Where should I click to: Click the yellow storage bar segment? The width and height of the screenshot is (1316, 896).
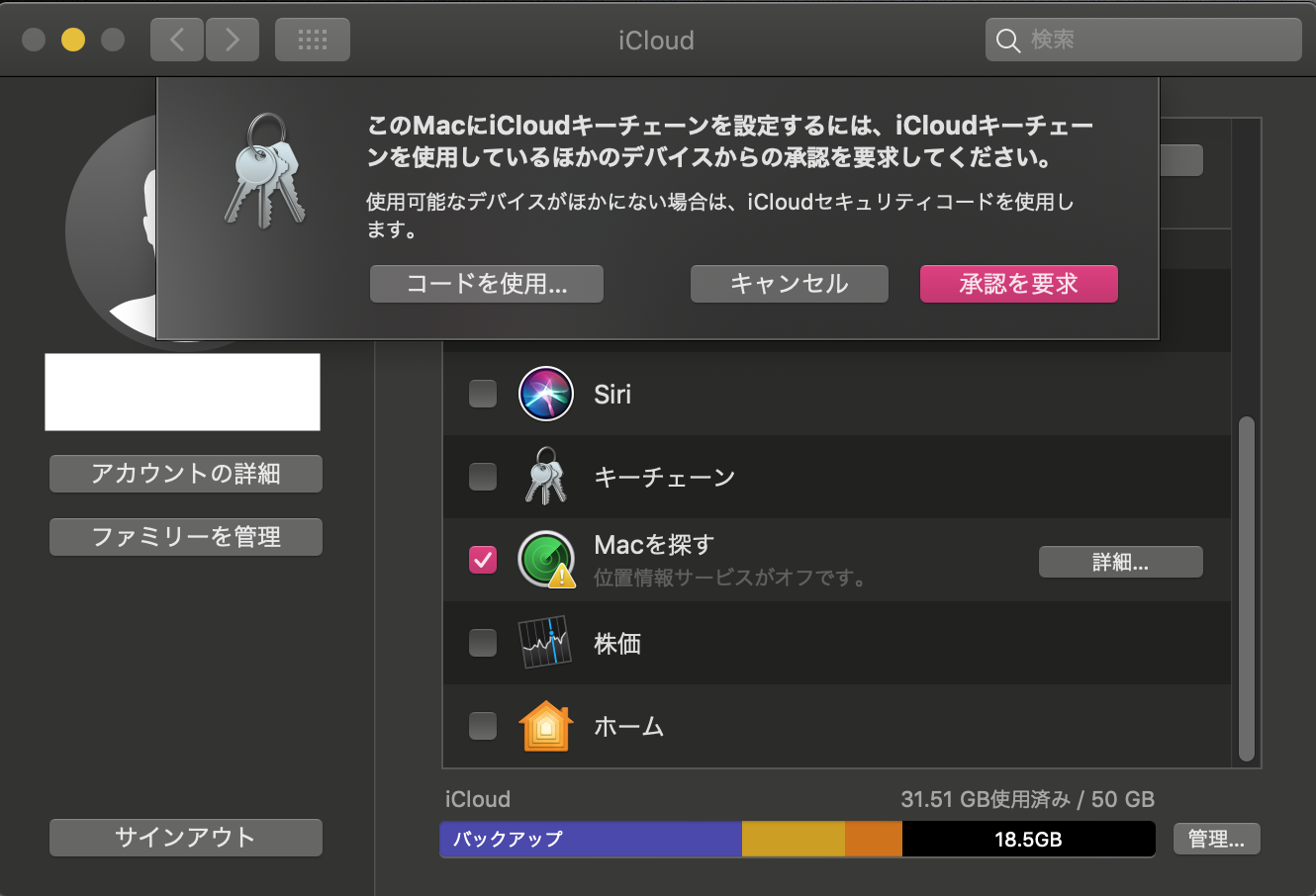coord(794,839)
